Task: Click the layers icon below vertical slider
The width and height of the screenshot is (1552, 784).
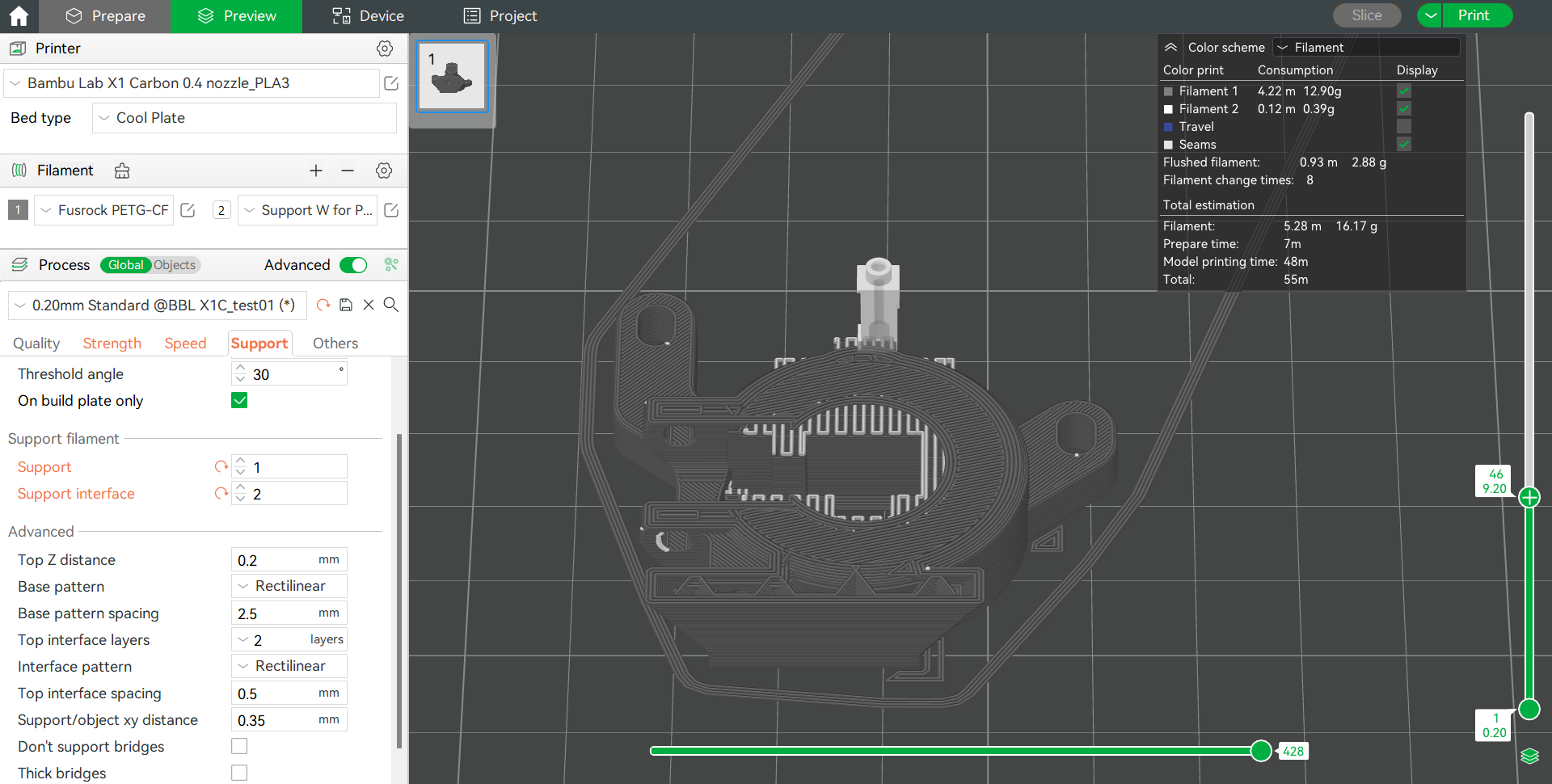Action: (x=1529, y=756)
